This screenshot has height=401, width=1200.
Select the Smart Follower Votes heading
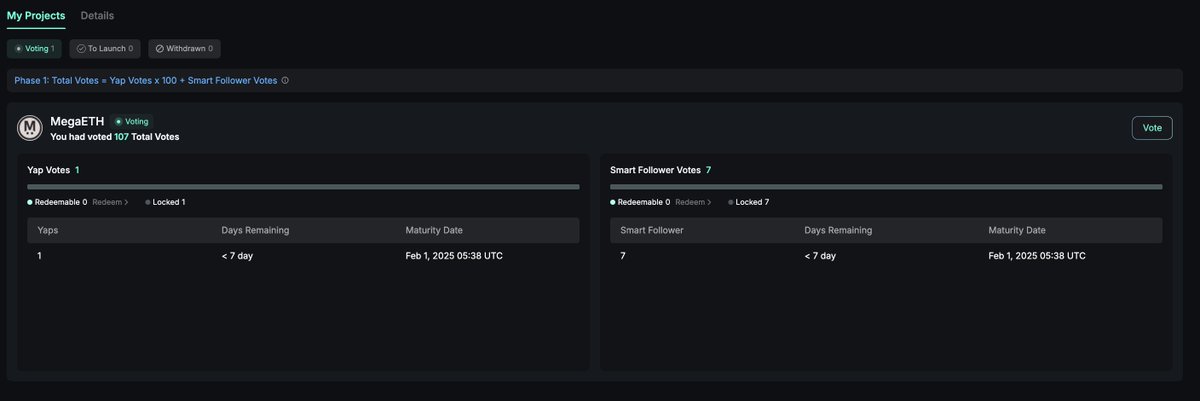point(661,170)
